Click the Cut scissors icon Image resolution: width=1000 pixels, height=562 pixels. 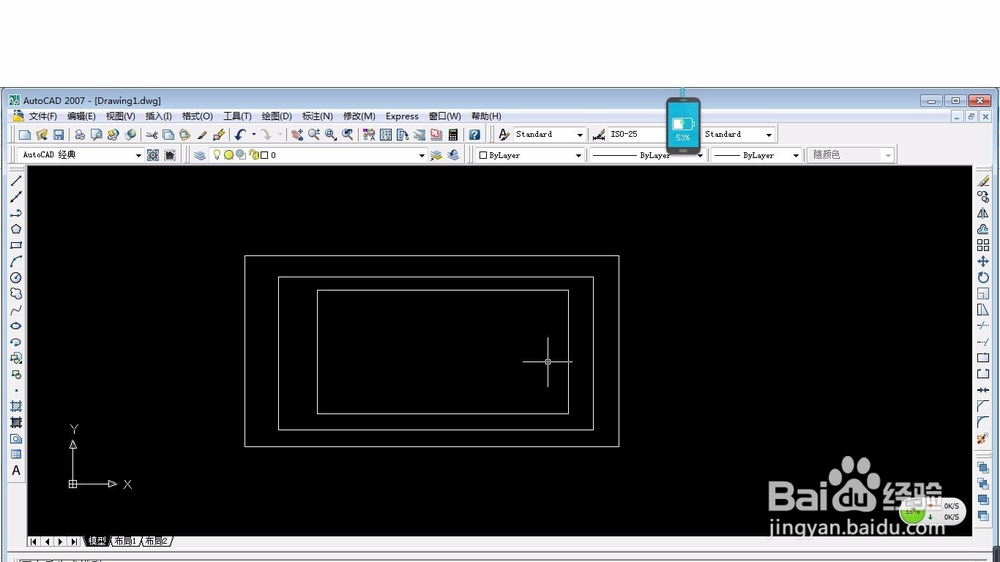click(x=152, y=135)
